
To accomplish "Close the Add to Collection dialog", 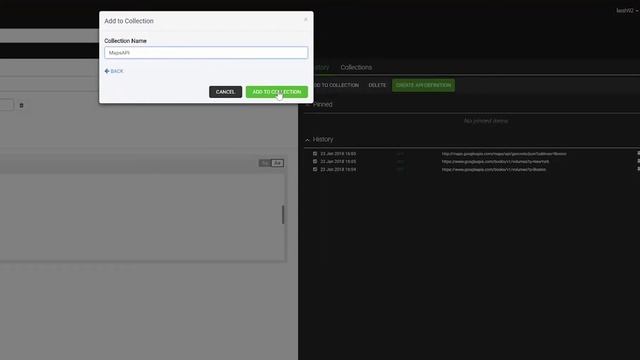I will (x=306, y=19).
